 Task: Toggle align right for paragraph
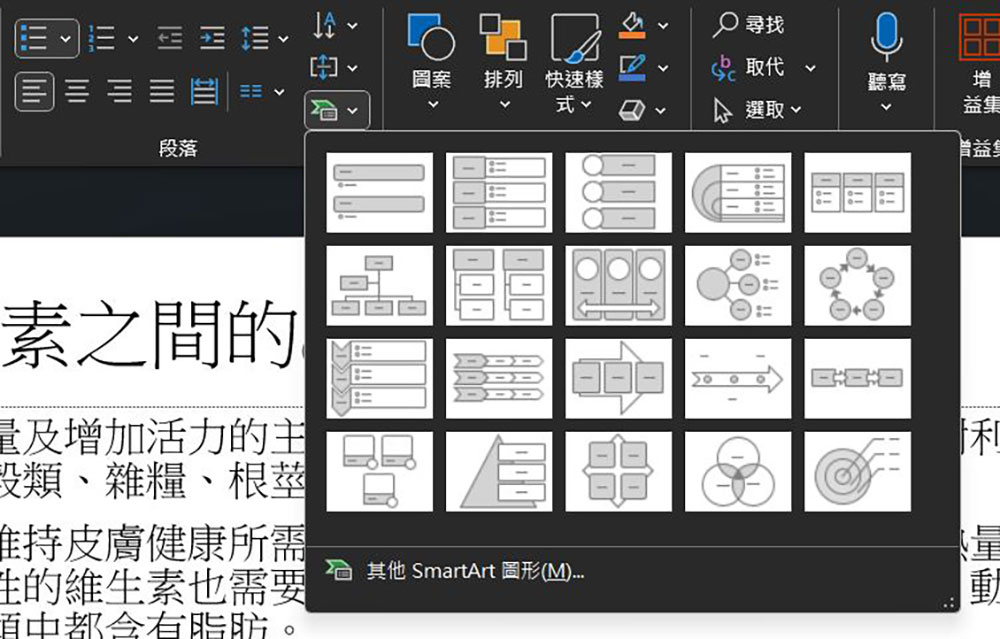point(119,92)
